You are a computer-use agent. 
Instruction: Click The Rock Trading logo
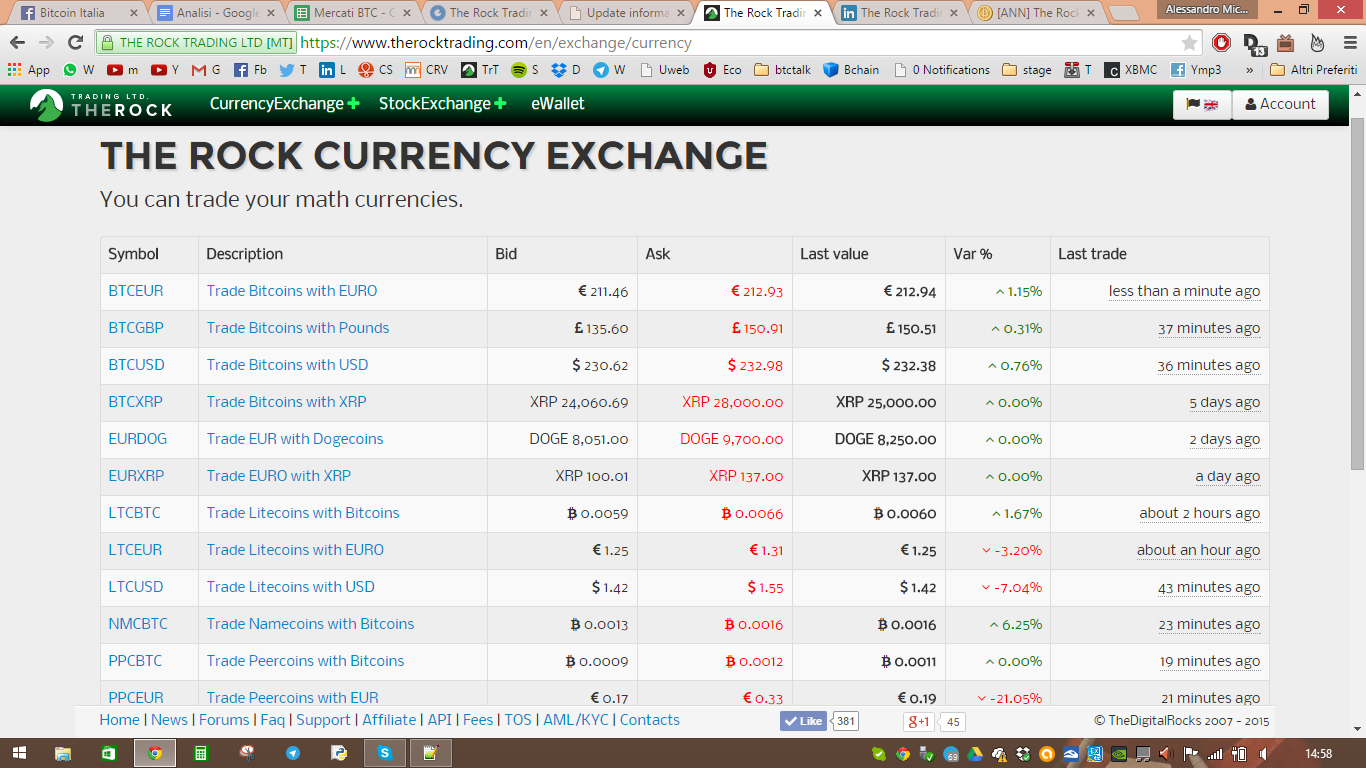pyautogui.click(x=101, y=104)
